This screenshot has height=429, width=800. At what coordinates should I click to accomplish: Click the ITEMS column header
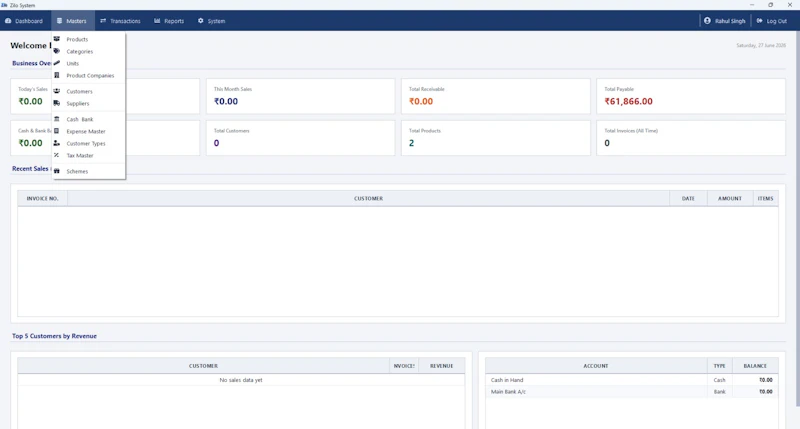[x=765, y=198]
